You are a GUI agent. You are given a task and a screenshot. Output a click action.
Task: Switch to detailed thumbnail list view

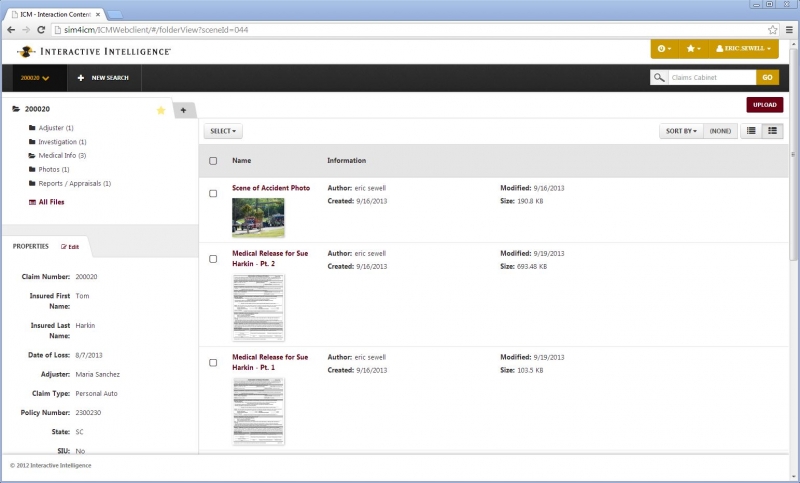[772, 131]
